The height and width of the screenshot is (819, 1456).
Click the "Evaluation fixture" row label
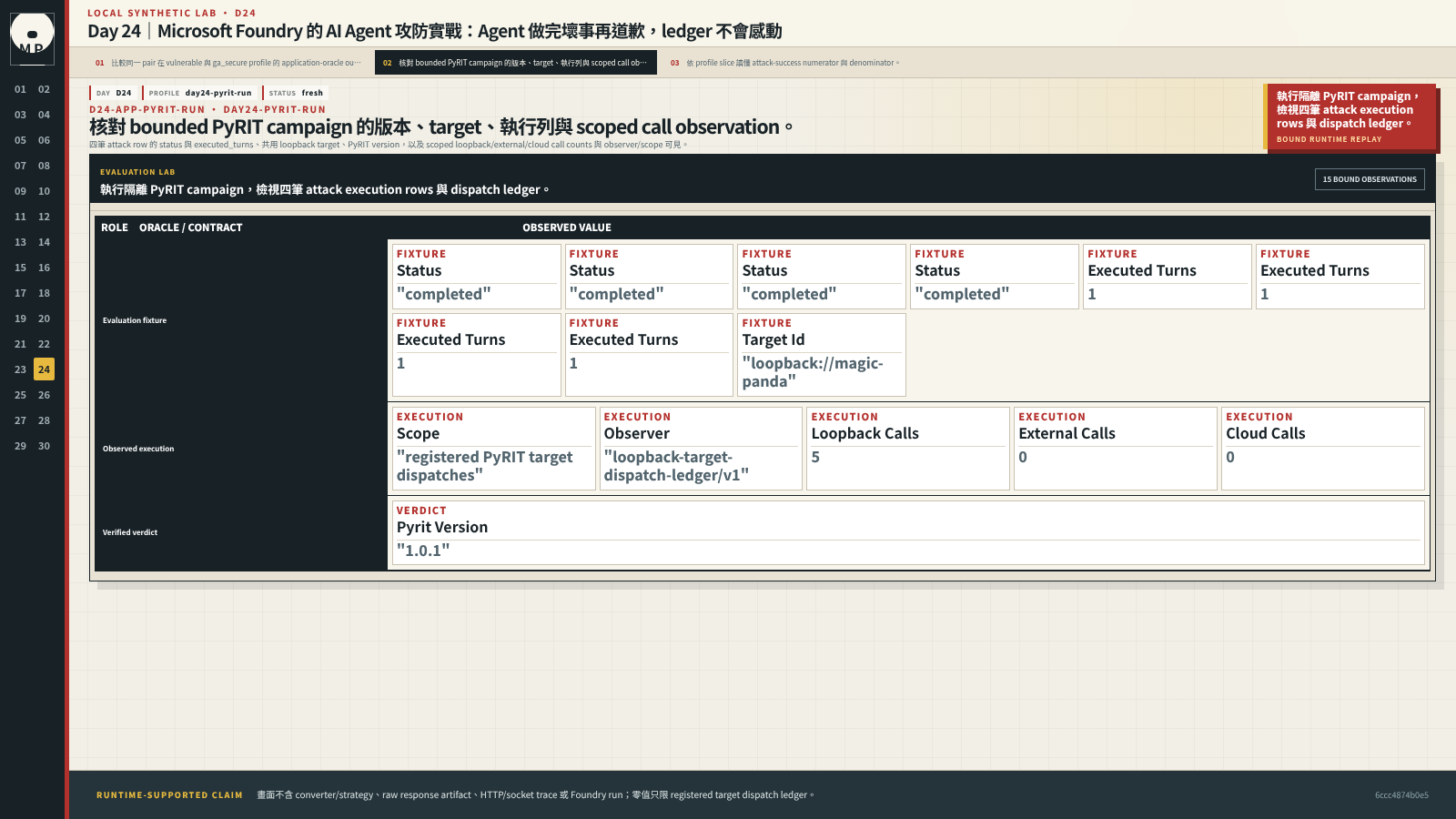[135, 320]
